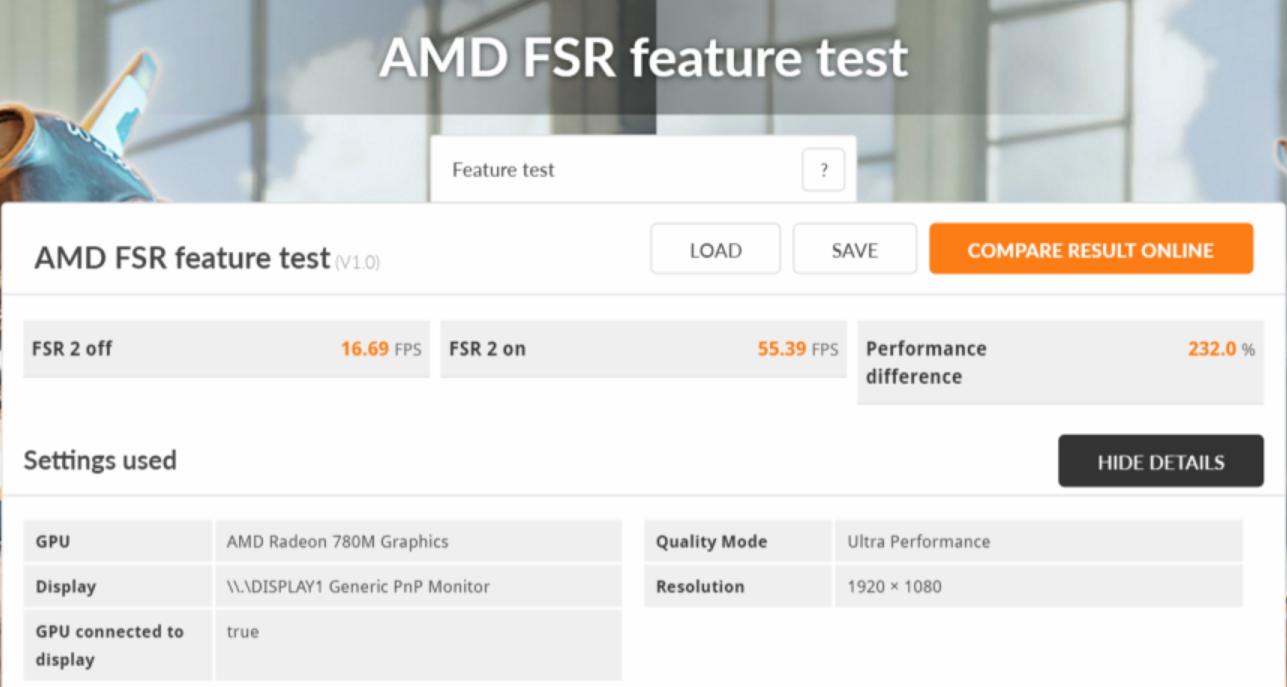Viewport: 1287px width, 687px height.
Task: Click COMPARE RESULT ONLINE
Action: click(1090, 250)
